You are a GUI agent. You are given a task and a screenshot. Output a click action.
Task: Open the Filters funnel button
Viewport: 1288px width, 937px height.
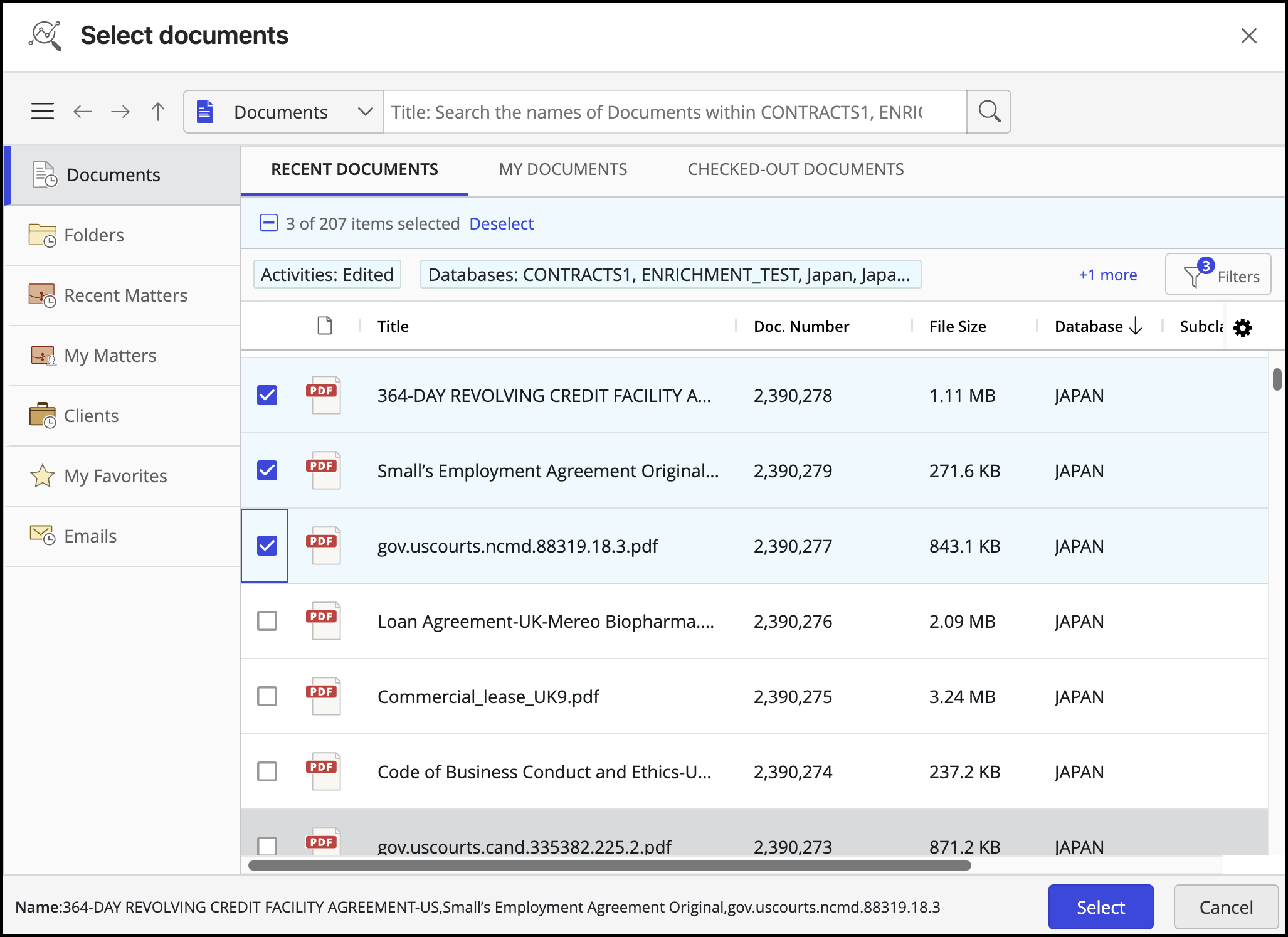pyautogui.click(x=1218, y=275)
